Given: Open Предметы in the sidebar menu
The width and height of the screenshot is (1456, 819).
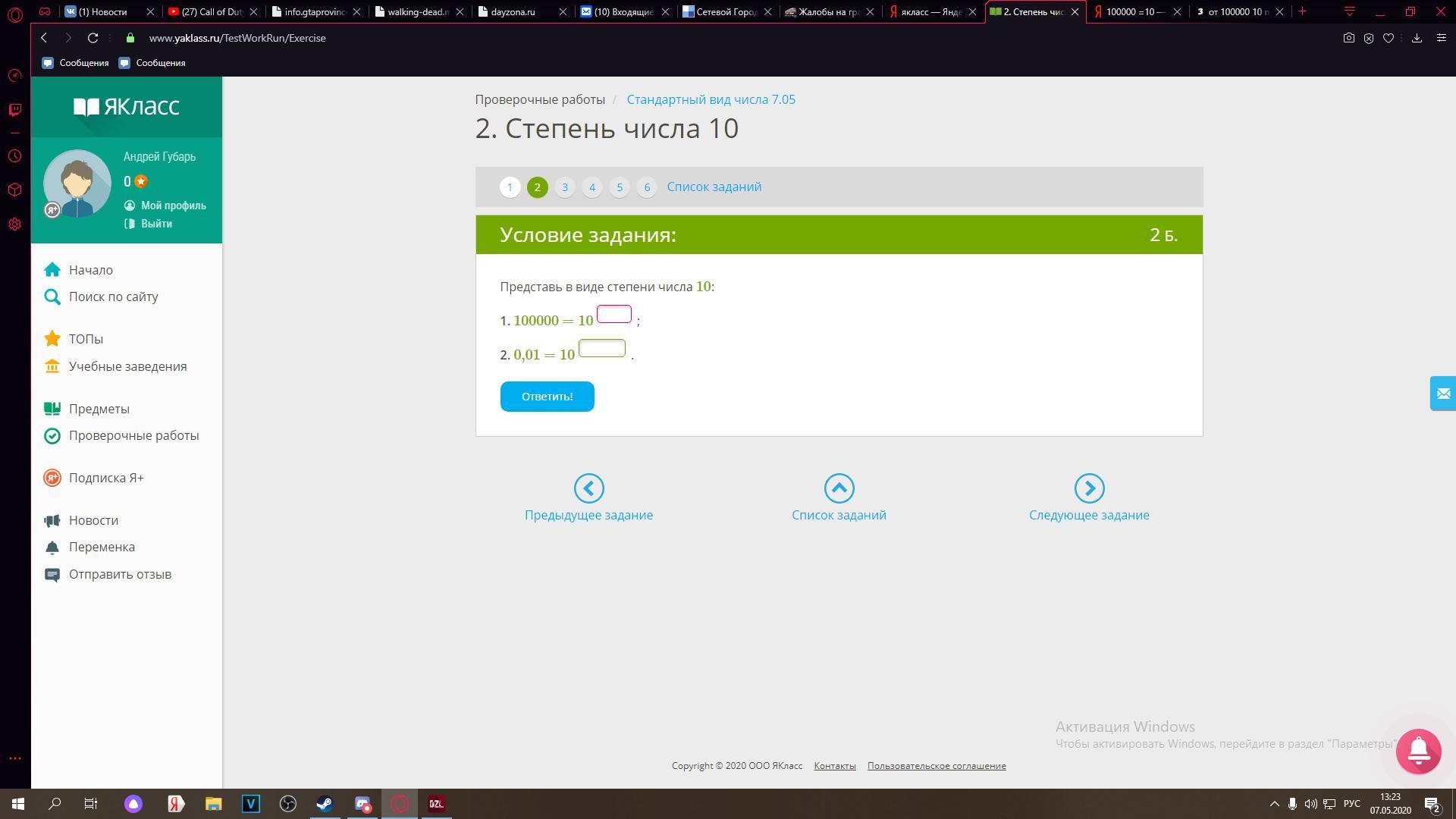Looking at the screenshot, I should pyautogui.click(x=99, y=409).
